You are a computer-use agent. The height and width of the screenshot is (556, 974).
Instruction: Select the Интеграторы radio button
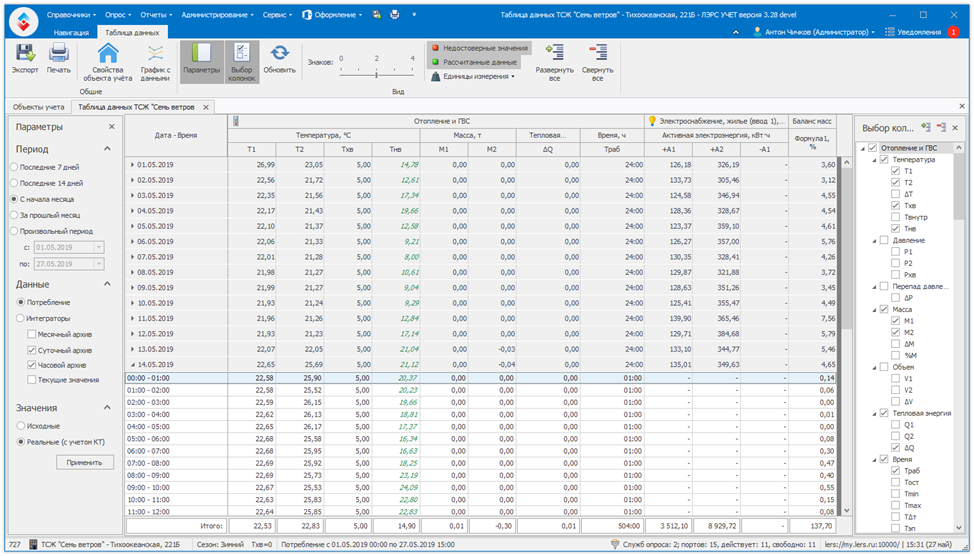click(20, 318)
